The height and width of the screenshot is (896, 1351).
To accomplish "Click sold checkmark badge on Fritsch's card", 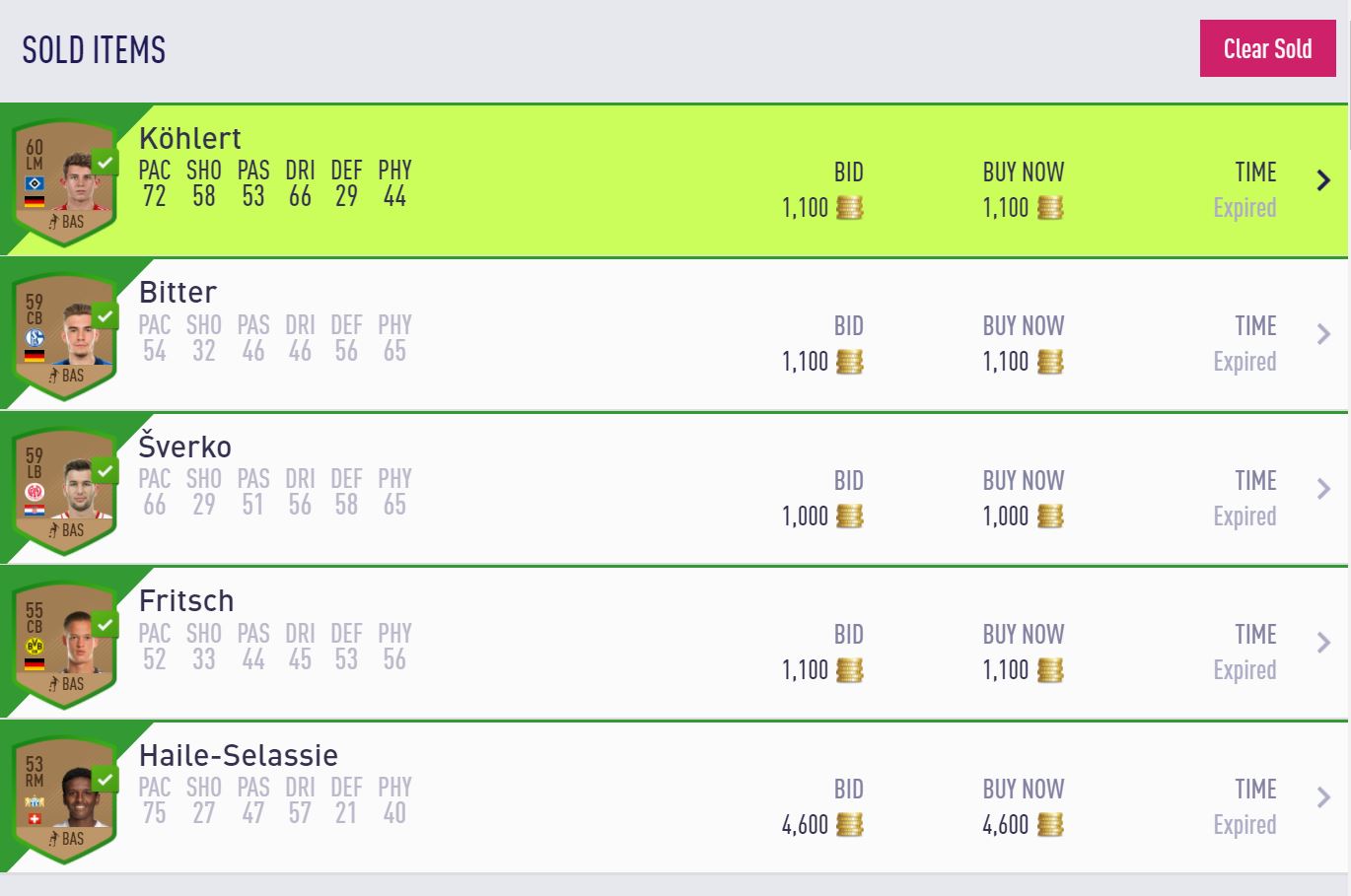I will coord(105,625).
